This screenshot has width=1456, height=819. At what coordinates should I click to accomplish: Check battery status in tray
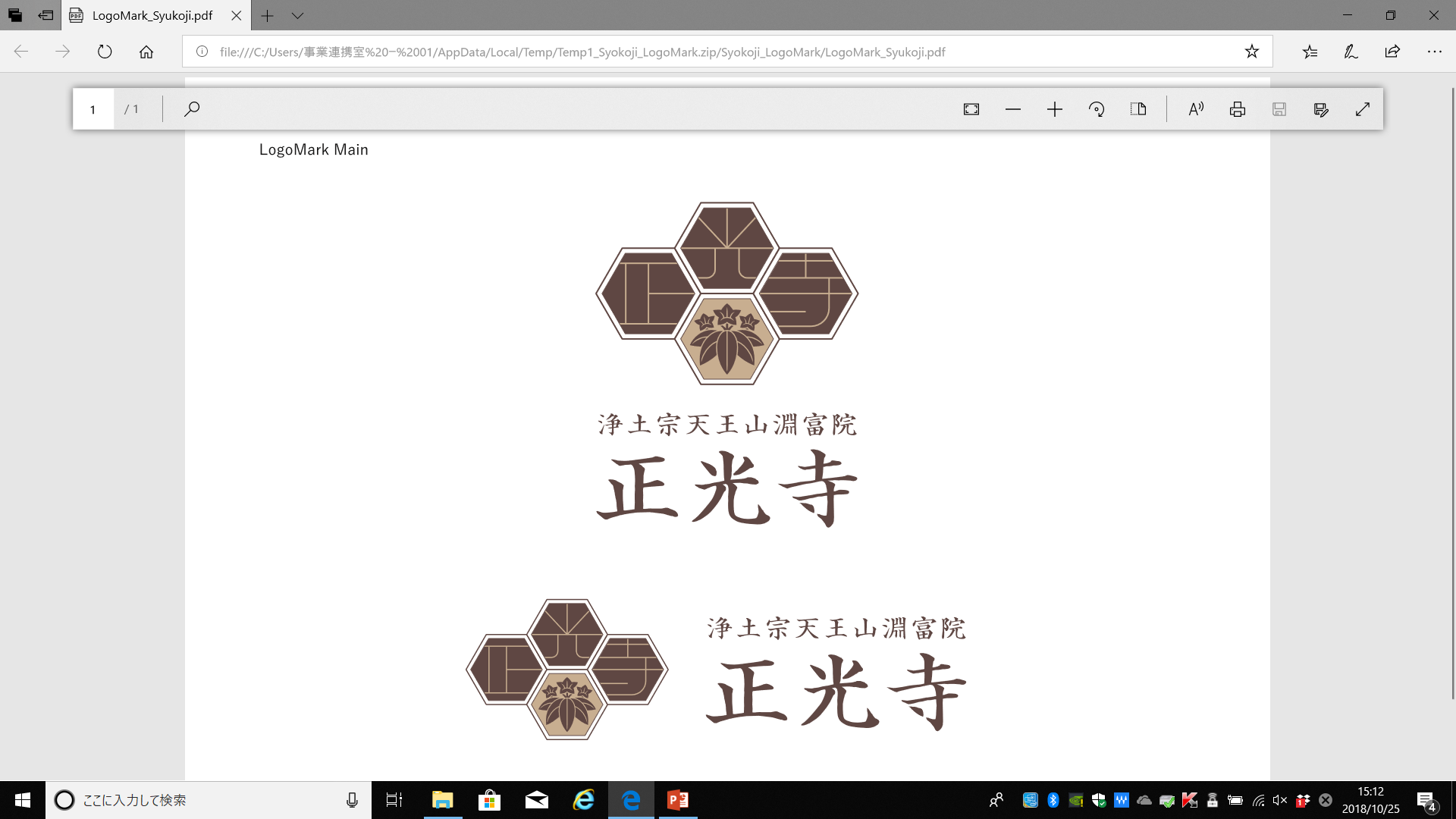(1235, 800)
